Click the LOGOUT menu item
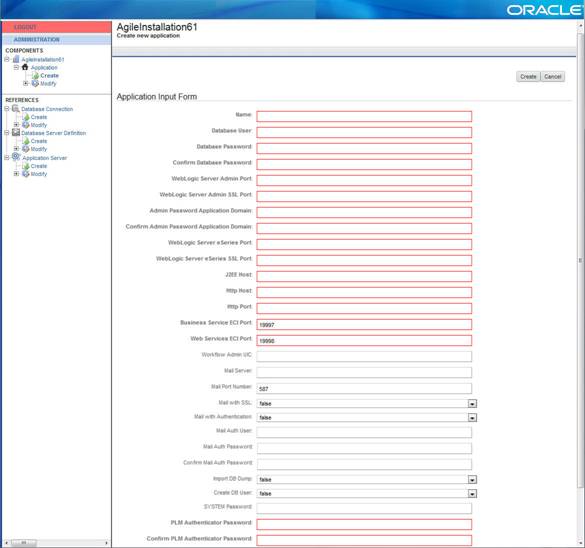Viewport: 585px width, 548px height. pyautogui.click(x=57, y=27)
